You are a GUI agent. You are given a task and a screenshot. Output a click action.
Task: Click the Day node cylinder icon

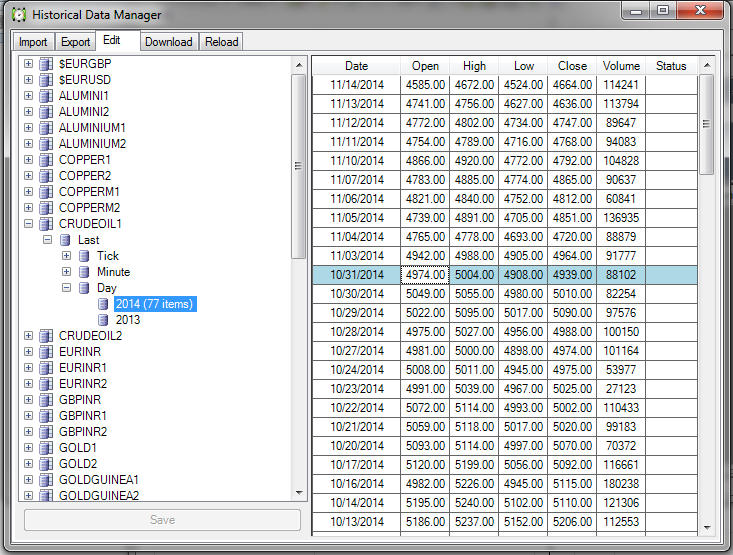click(x=84, y=288)
